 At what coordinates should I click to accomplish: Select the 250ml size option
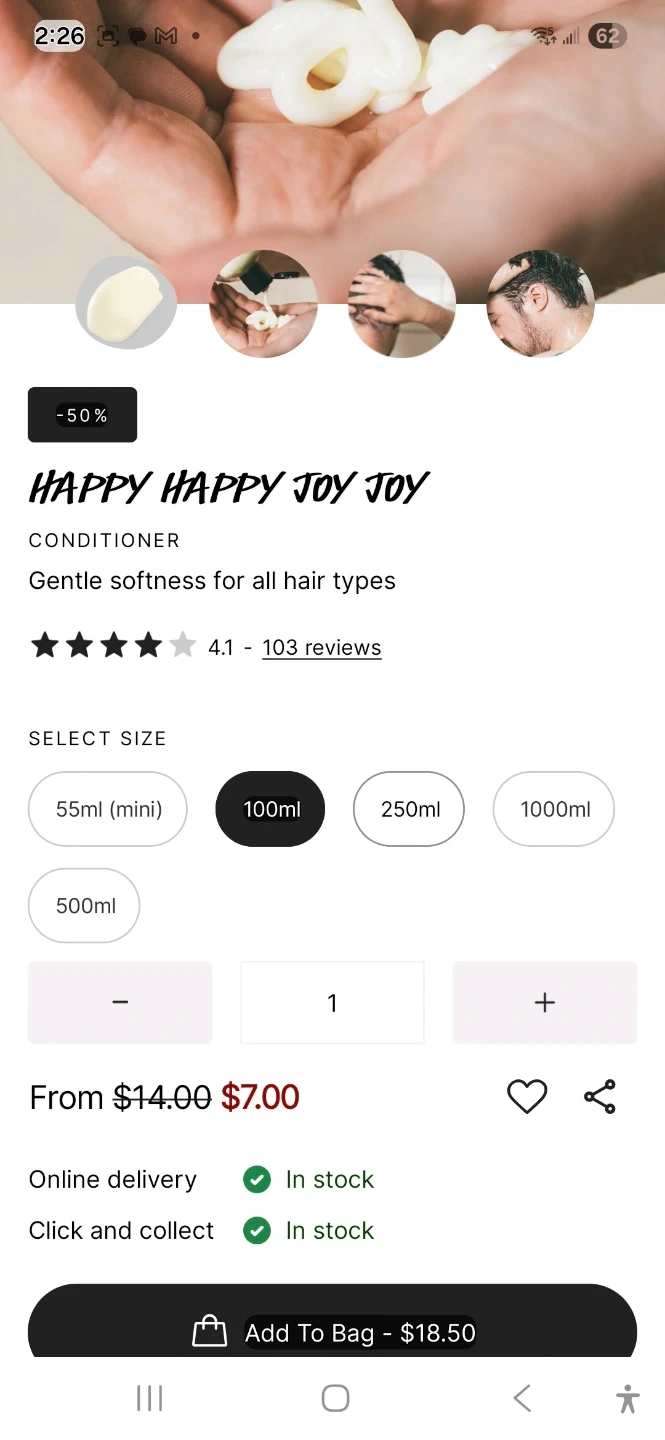tap(409, 809)
